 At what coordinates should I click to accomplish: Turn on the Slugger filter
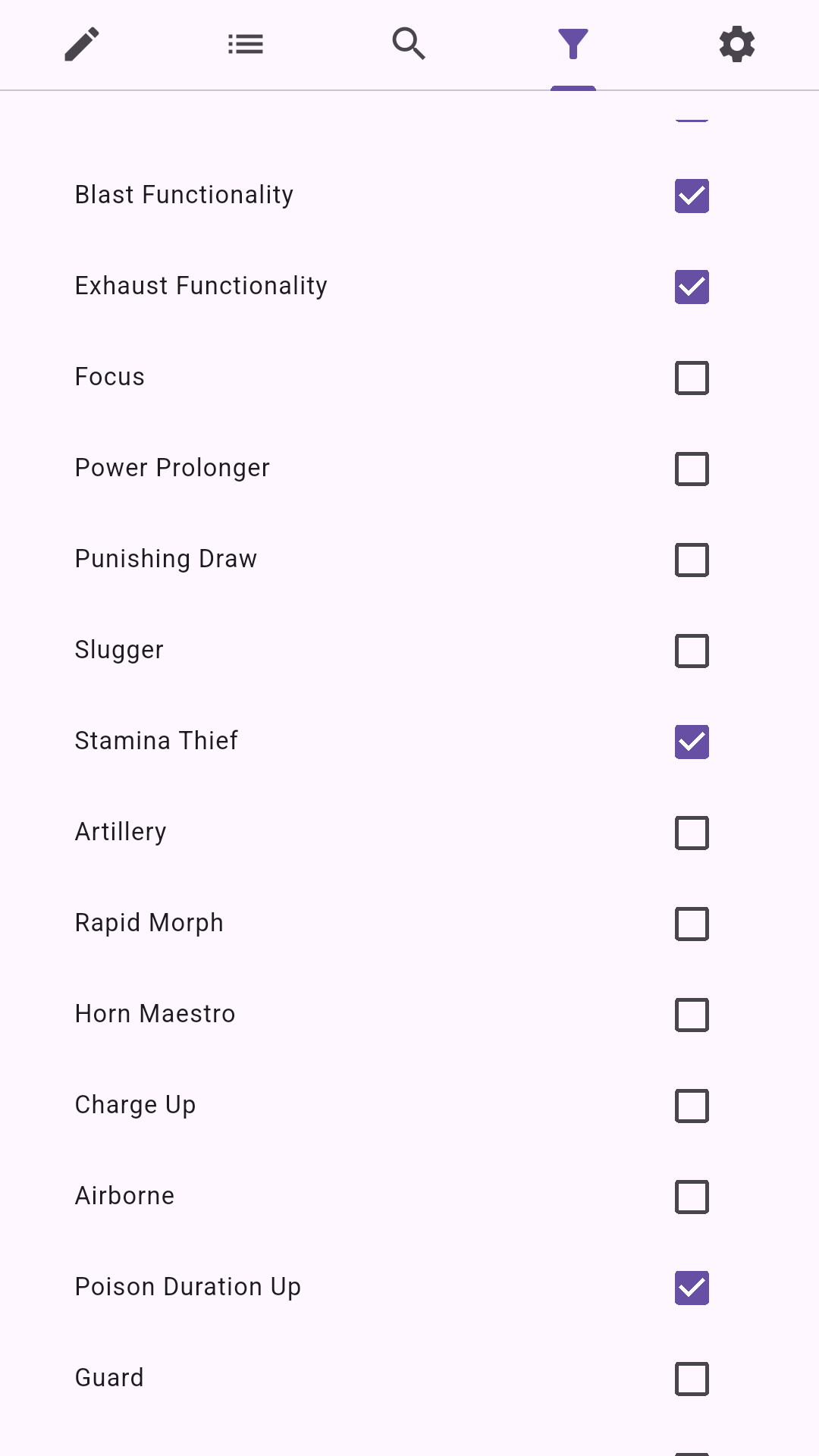(692, 651)
